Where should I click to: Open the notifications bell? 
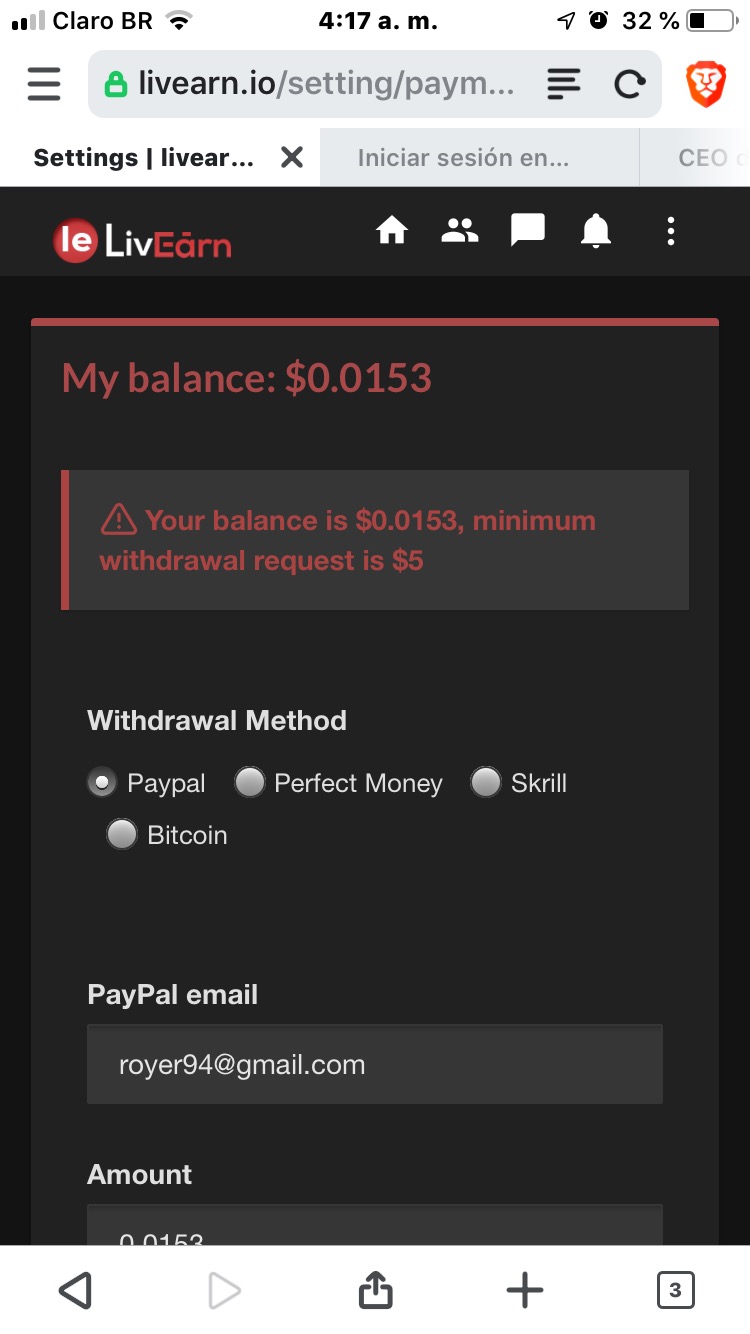[x=596, y=232]
